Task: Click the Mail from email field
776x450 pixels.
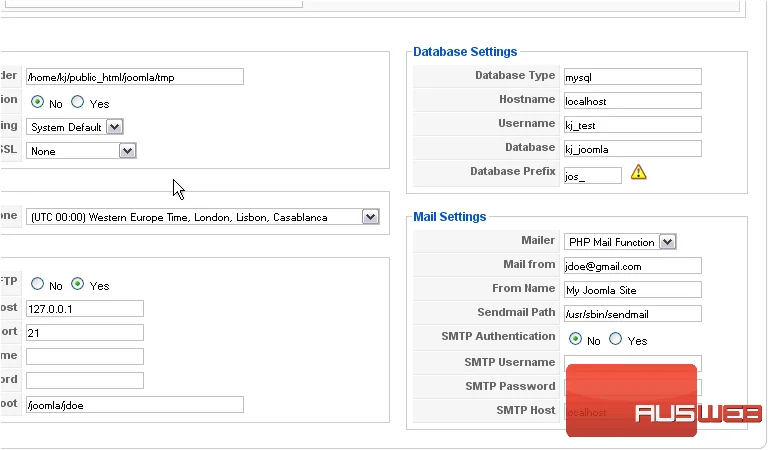Action: (632, 266)
